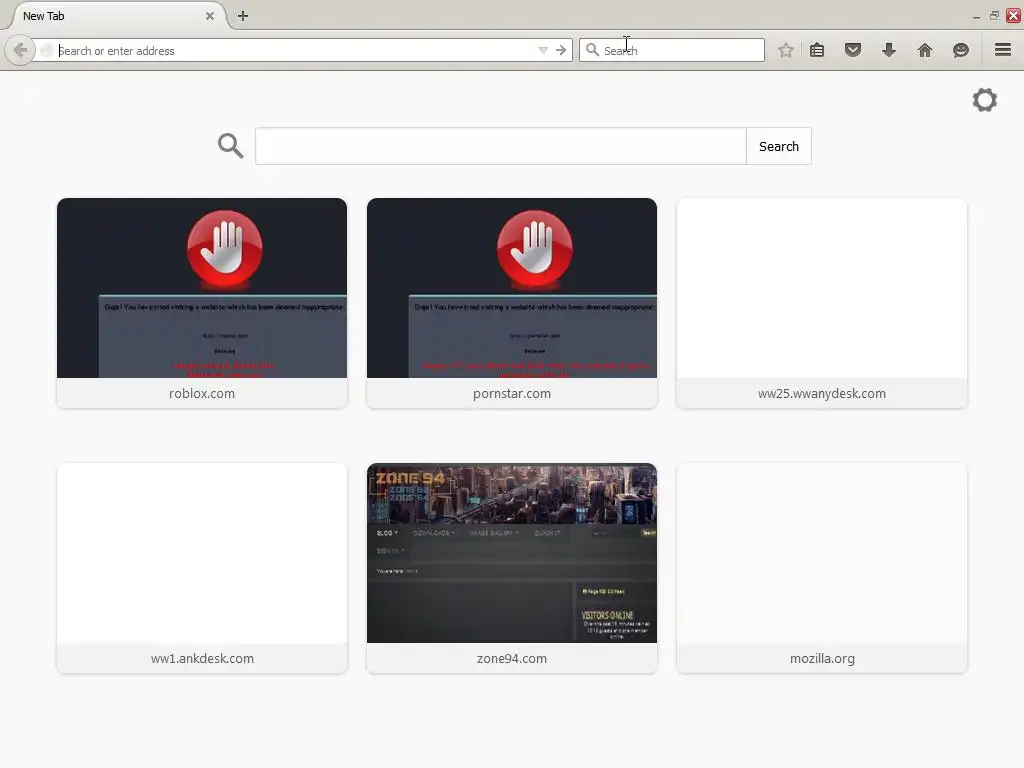Click the mozilla.org label text
The image size is (1024, 768).
tap(822, 659)
